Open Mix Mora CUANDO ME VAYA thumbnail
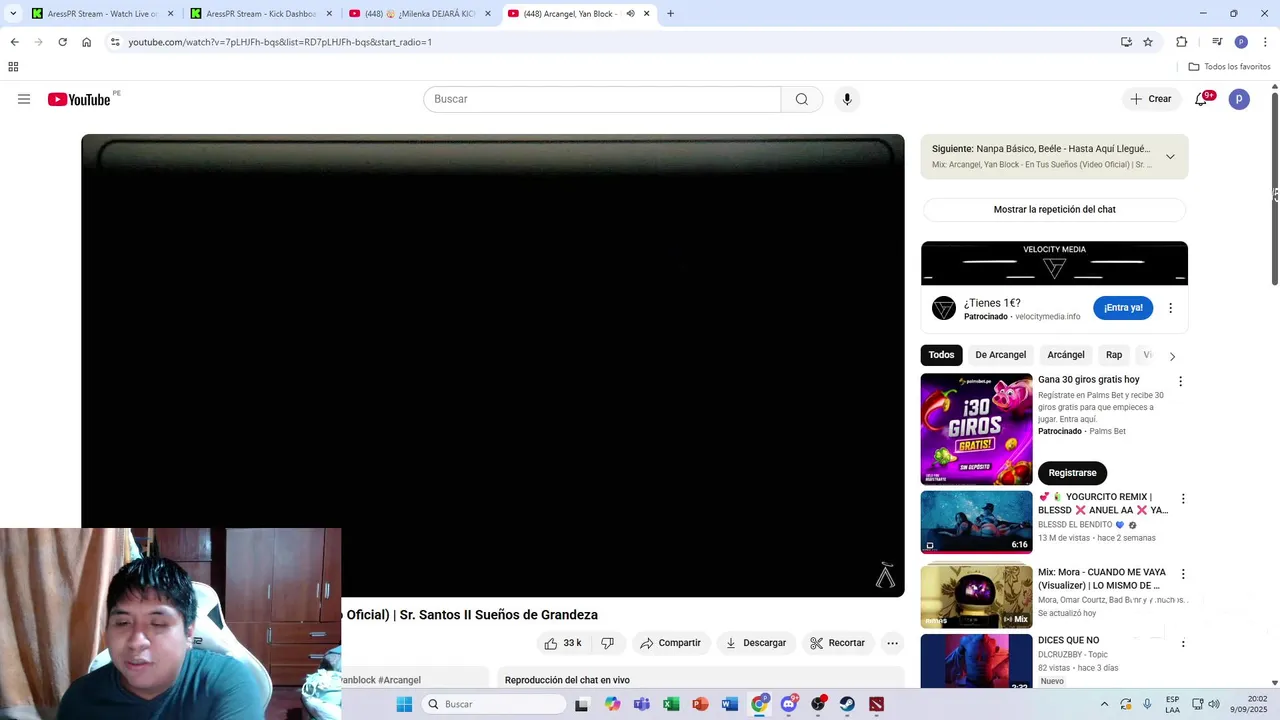The width and height of the screenshot is (1280, 720). [976, 597]
